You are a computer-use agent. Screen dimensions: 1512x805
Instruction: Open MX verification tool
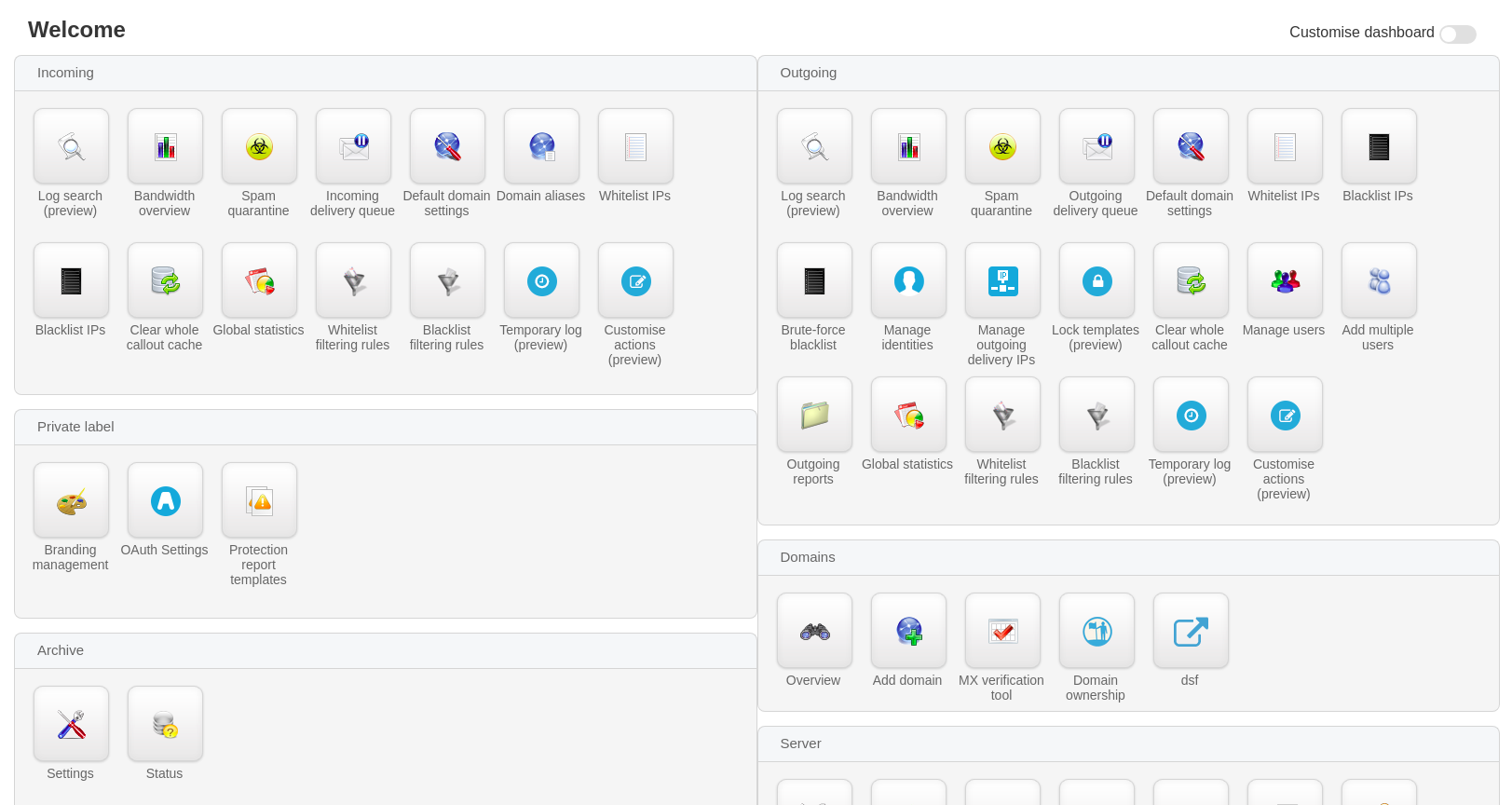coord(1002,631)
